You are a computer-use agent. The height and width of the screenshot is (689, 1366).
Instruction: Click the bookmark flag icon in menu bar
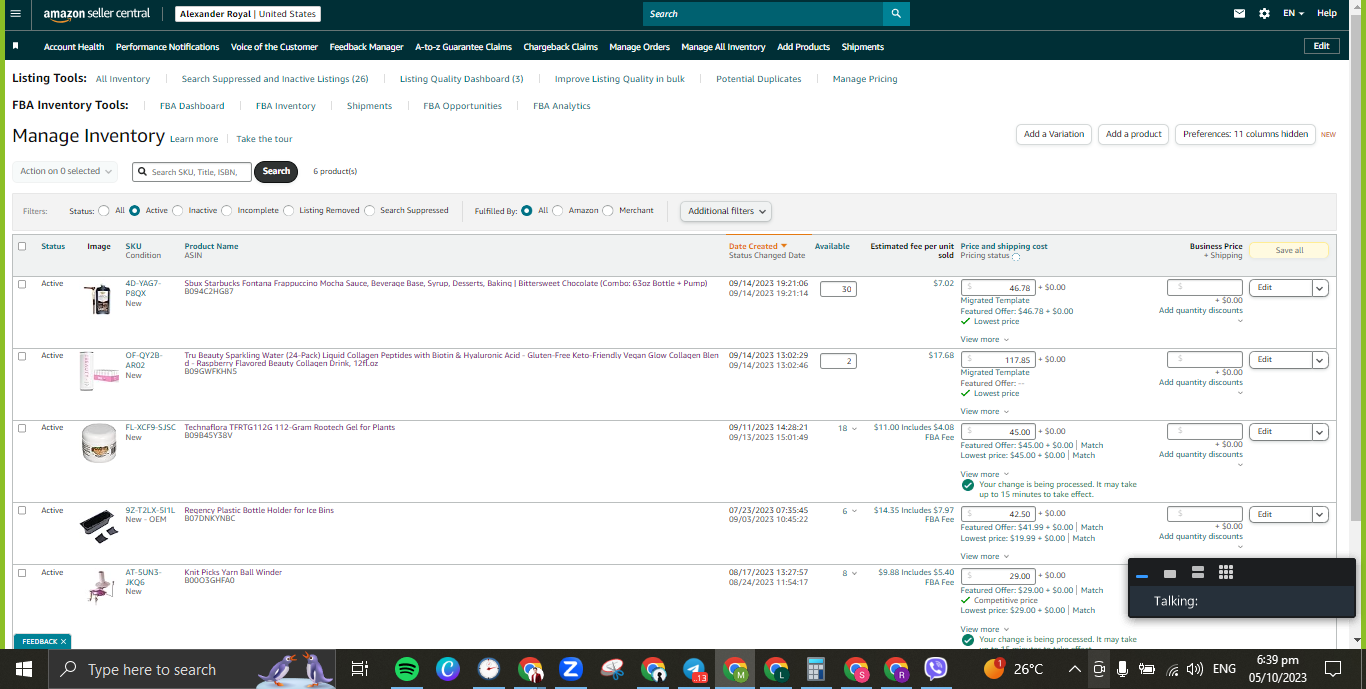pyautogui.click(x=16, y=46)
